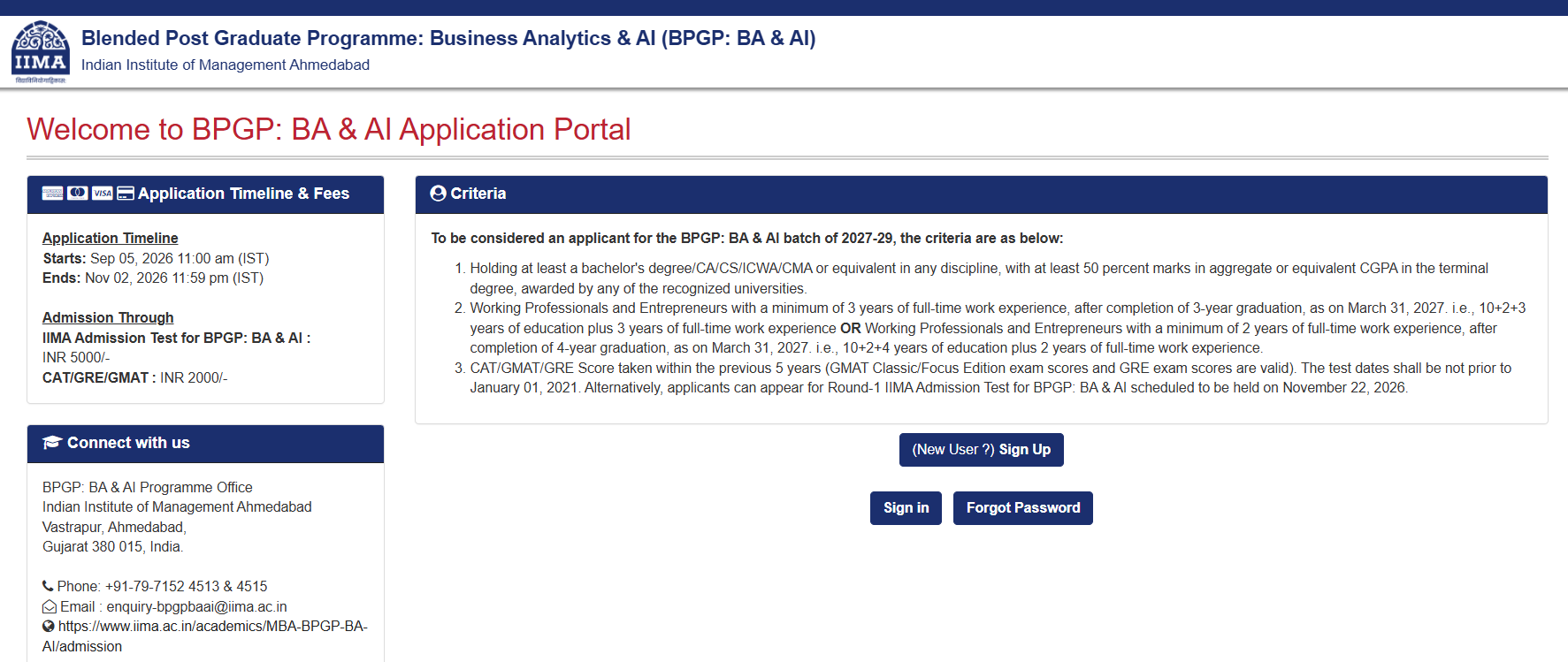This screenshot has height=662, width=1568.
Task: Click the envelope icon beside Email
Action: pyautogui.click(x=50, y=606)
